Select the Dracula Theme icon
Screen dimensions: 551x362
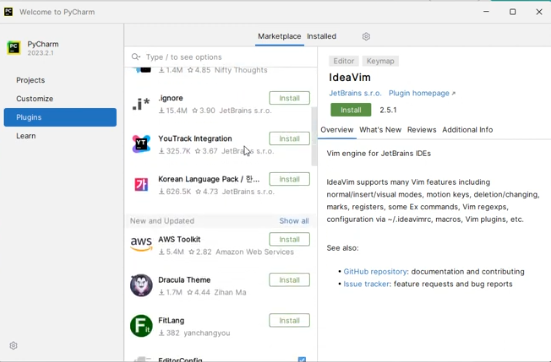pos(141,285)
